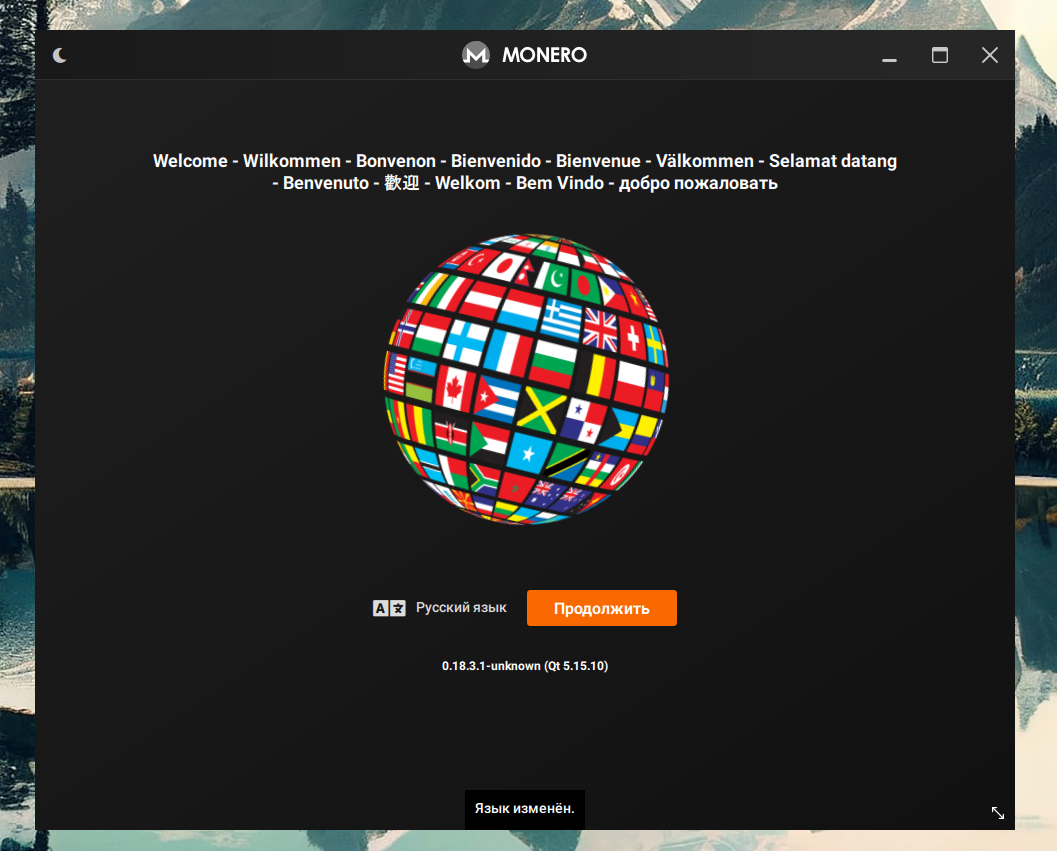Image resolution: width=1057 pixels, height=851 pixels.
Task: Open the language selector labeled Русский язык
Action: pyautogui.click(x=461, y=608)
